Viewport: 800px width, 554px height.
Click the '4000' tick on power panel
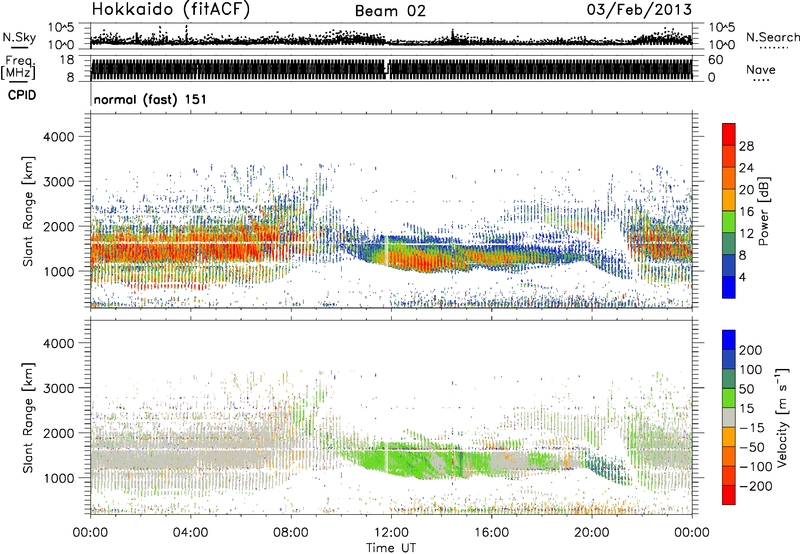(x=58, y=137)
